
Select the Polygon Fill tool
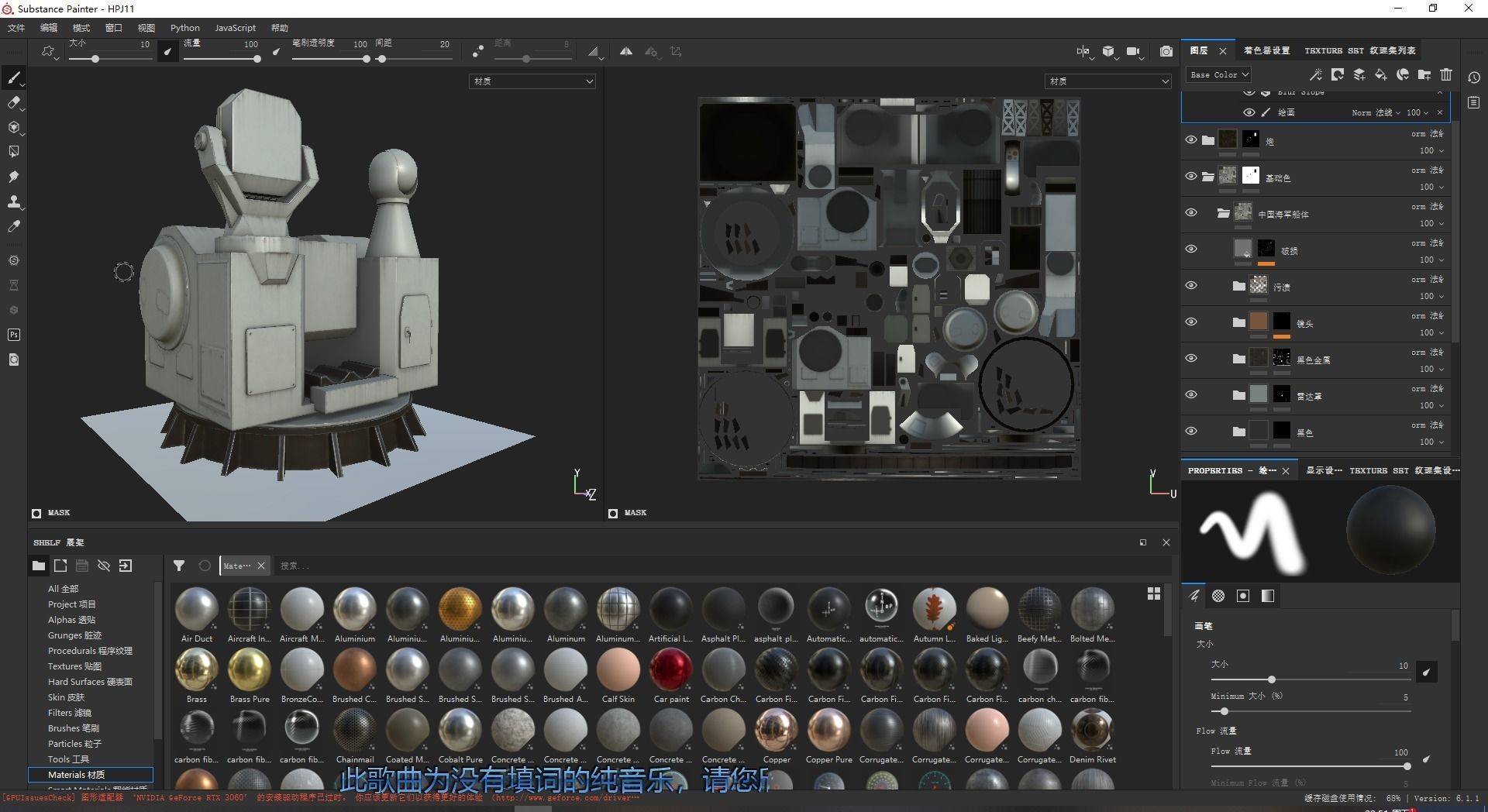point(13,152)
